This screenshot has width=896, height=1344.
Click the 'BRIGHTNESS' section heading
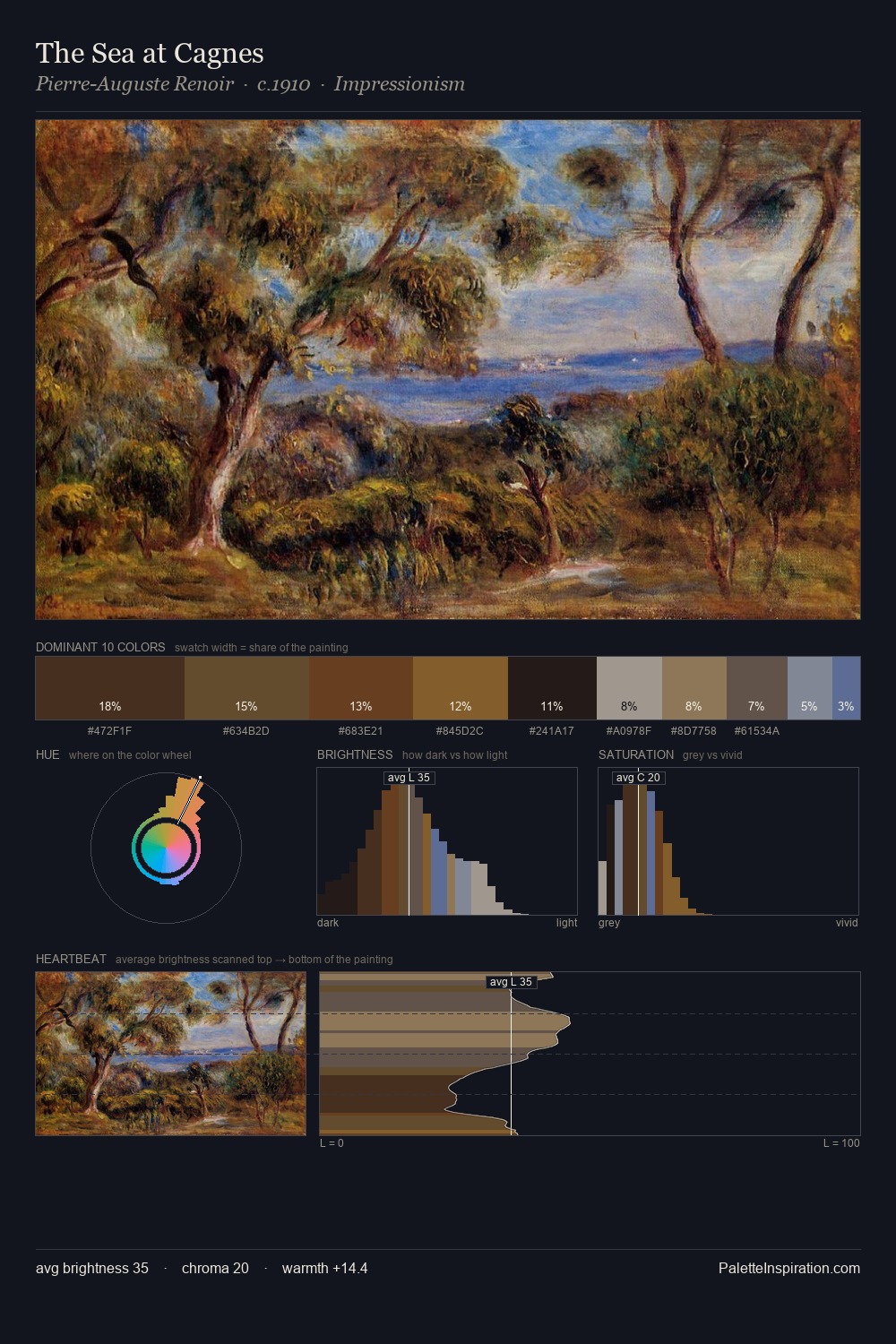click(x=355, y=754)
